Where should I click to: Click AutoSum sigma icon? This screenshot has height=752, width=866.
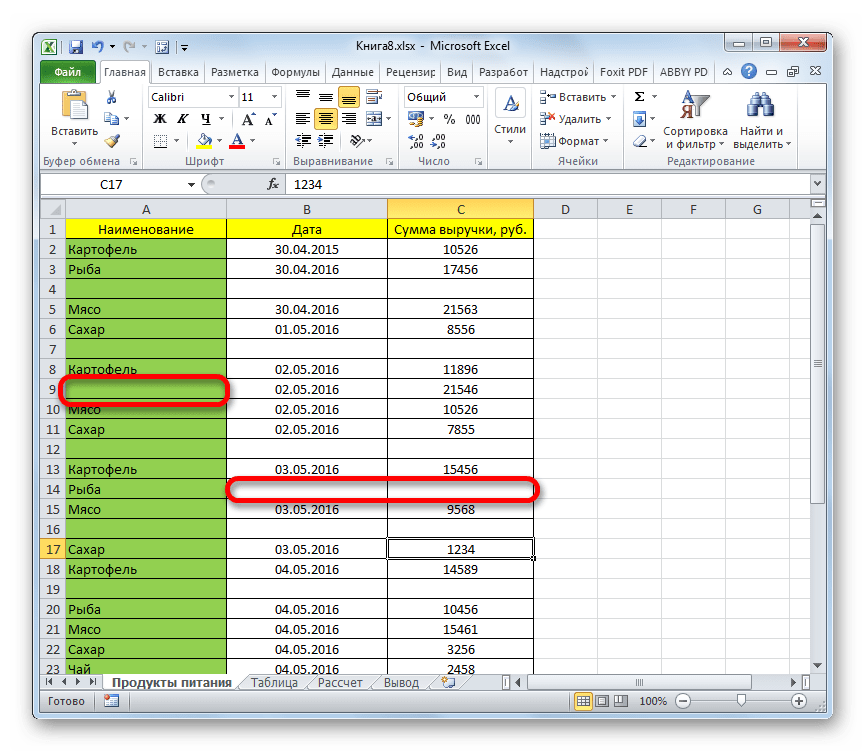coord(640,97)
